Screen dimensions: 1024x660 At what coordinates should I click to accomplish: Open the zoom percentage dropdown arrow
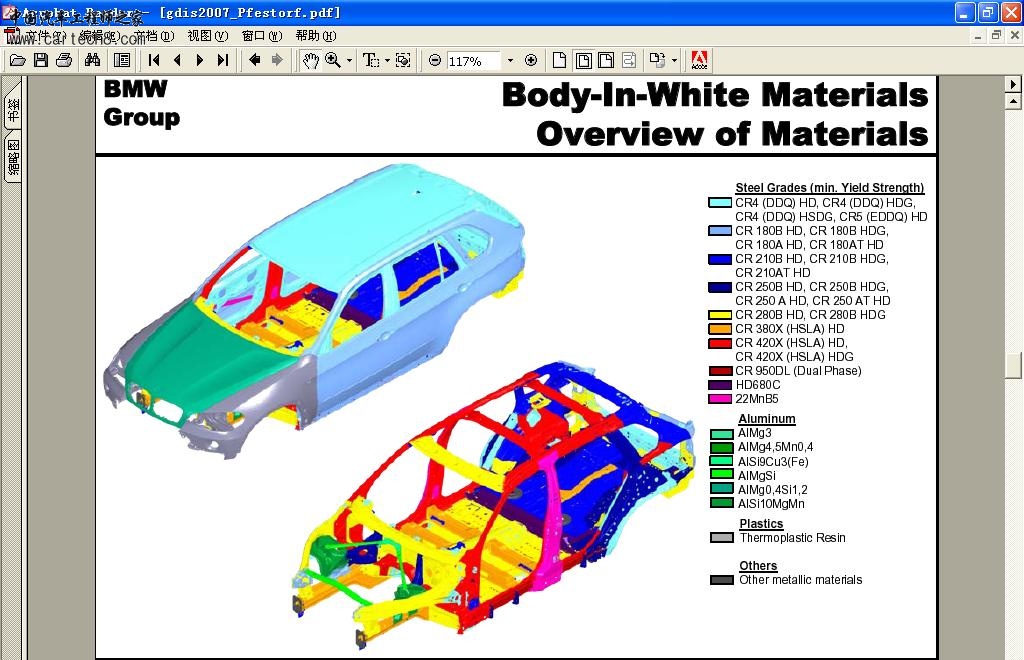coord(511,61)
